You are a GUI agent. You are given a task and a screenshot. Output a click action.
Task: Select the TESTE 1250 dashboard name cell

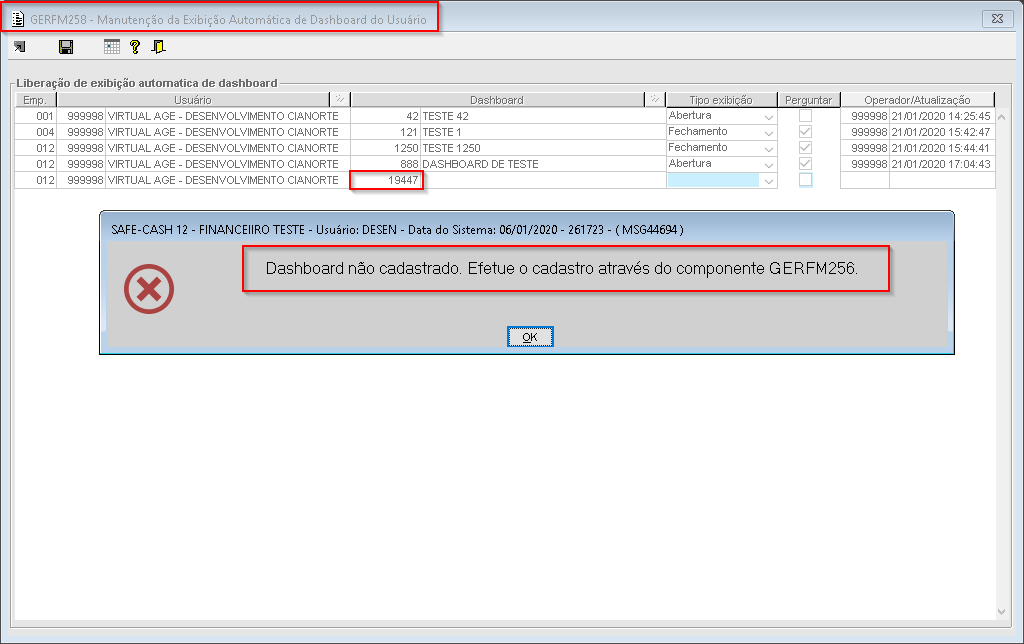click(x=543, y=148)
